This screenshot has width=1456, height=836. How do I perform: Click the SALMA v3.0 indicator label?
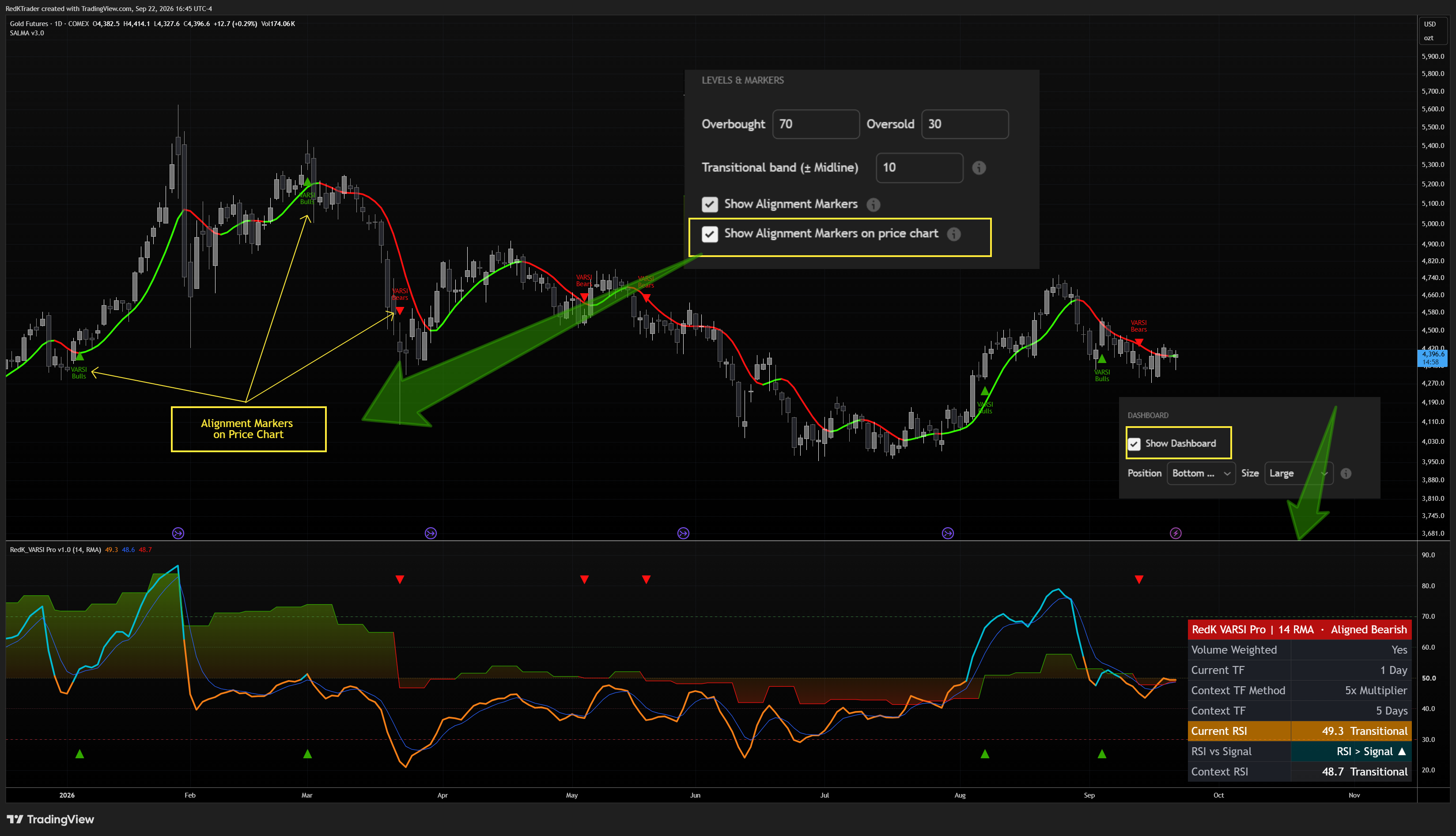27,33
